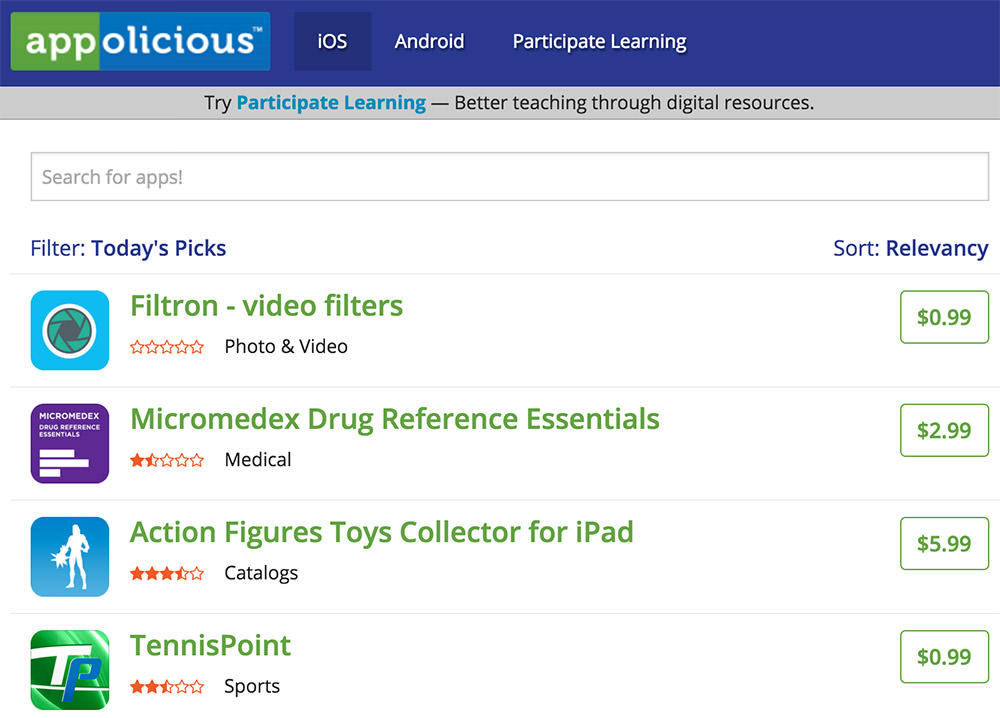Open Participate Learning in the navigation bar
1000x718 pixels.
pyautogui.click(x=599, y=41)
